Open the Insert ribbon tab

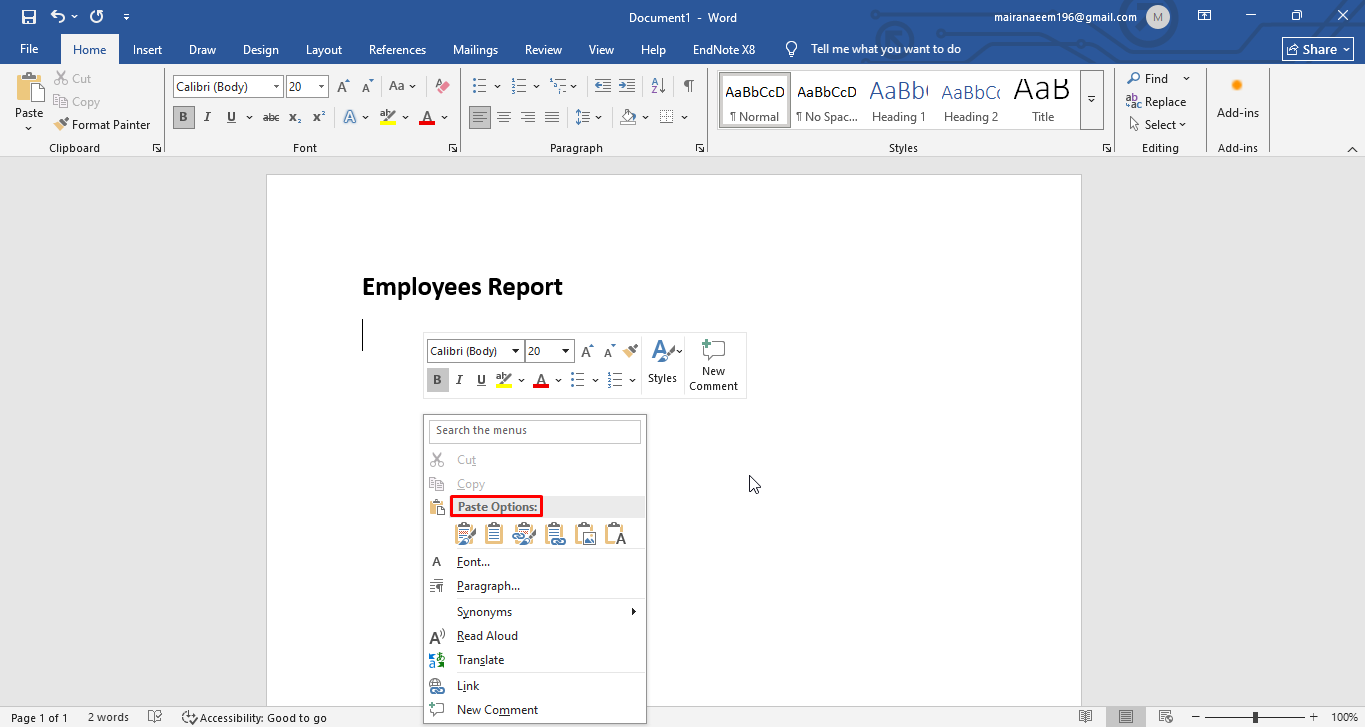tap(147, 49)
